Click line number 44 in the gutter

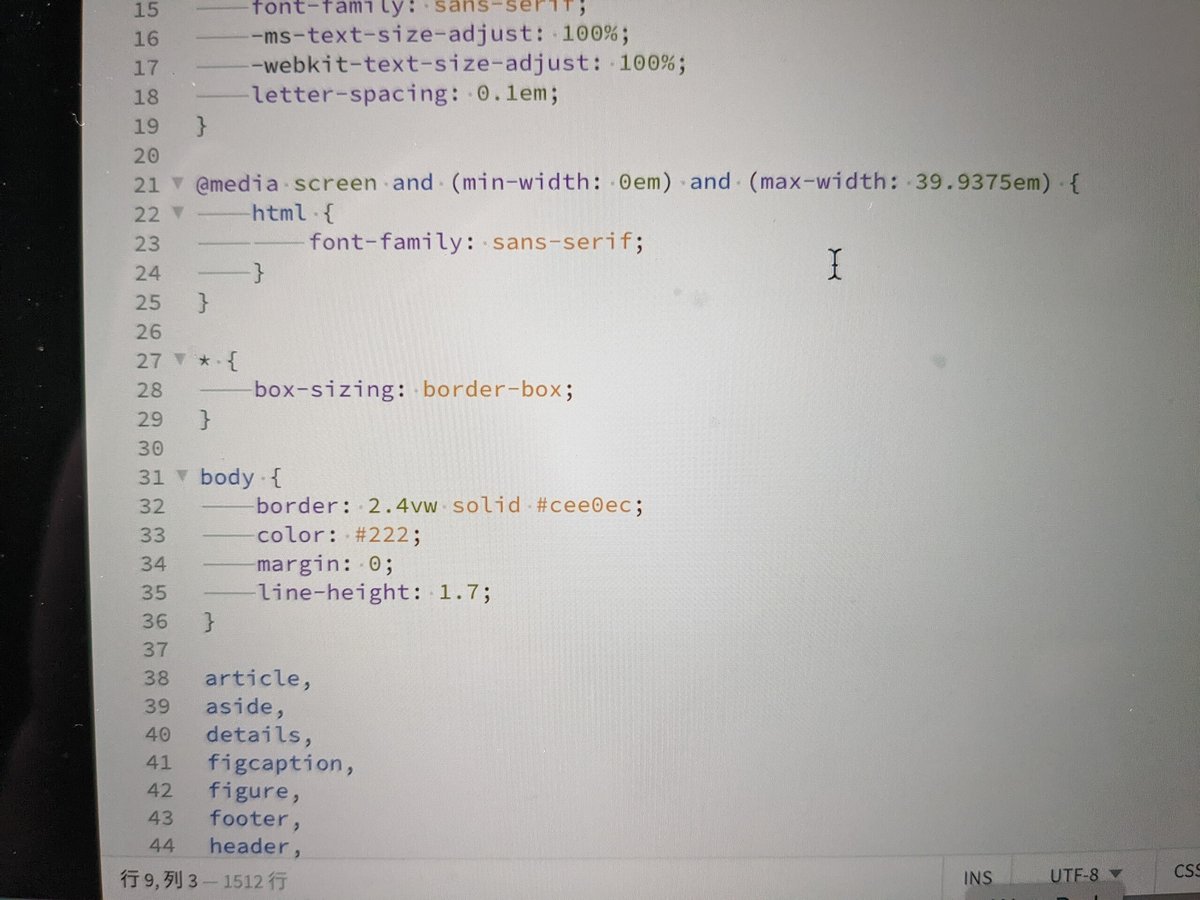pos(161,846)
